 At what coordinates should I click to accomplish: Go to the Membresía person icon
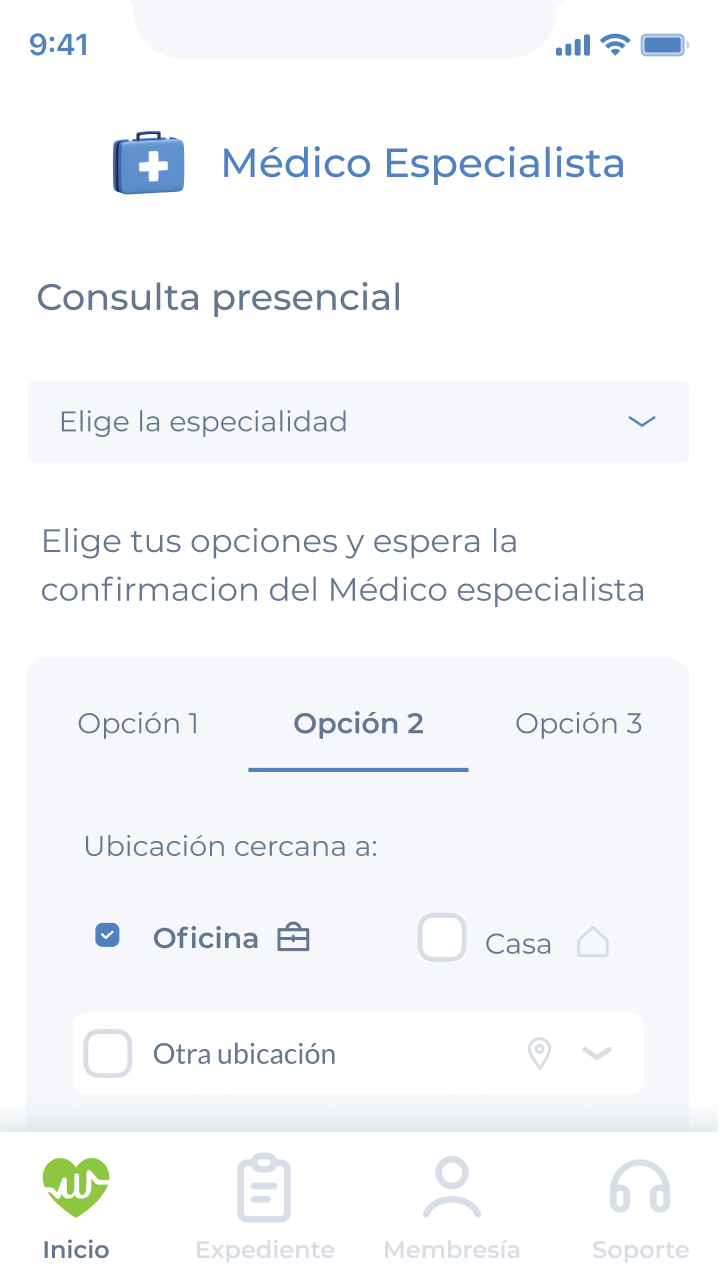click(x=452, y=1188)
